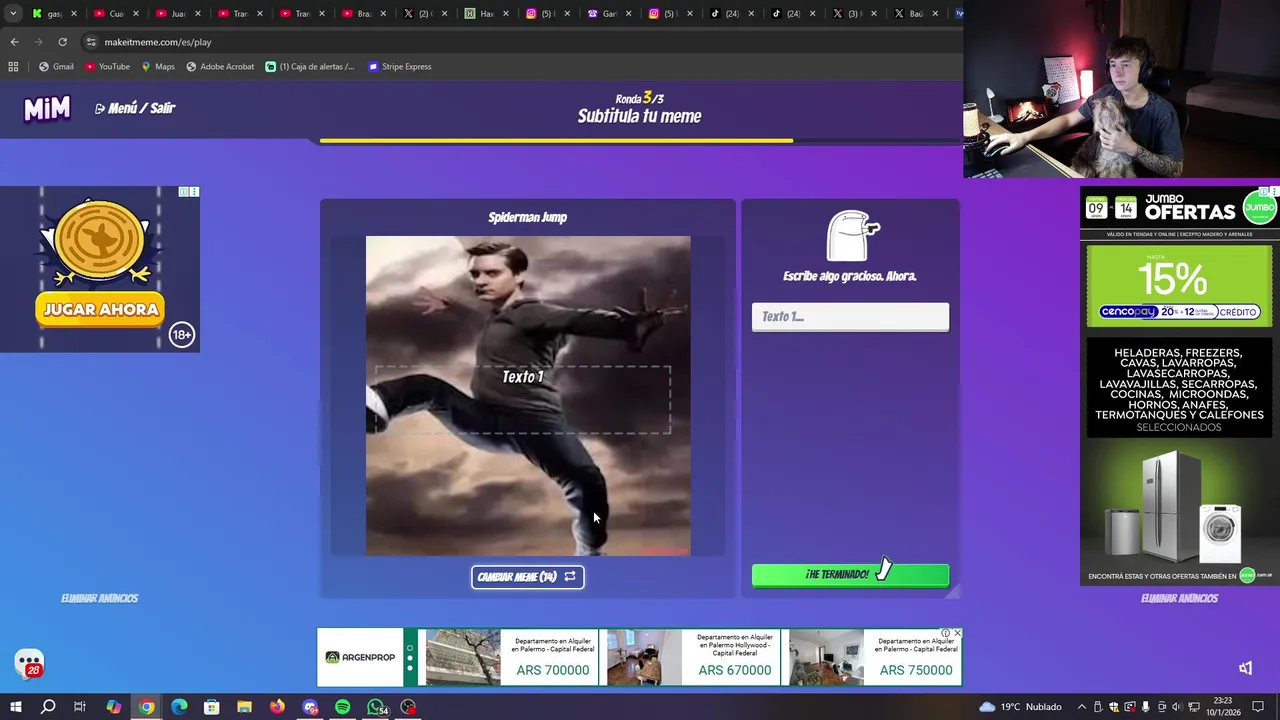Open Copilot from taskbar
This screenshot has height=720, width=1280.
(113, 707)
